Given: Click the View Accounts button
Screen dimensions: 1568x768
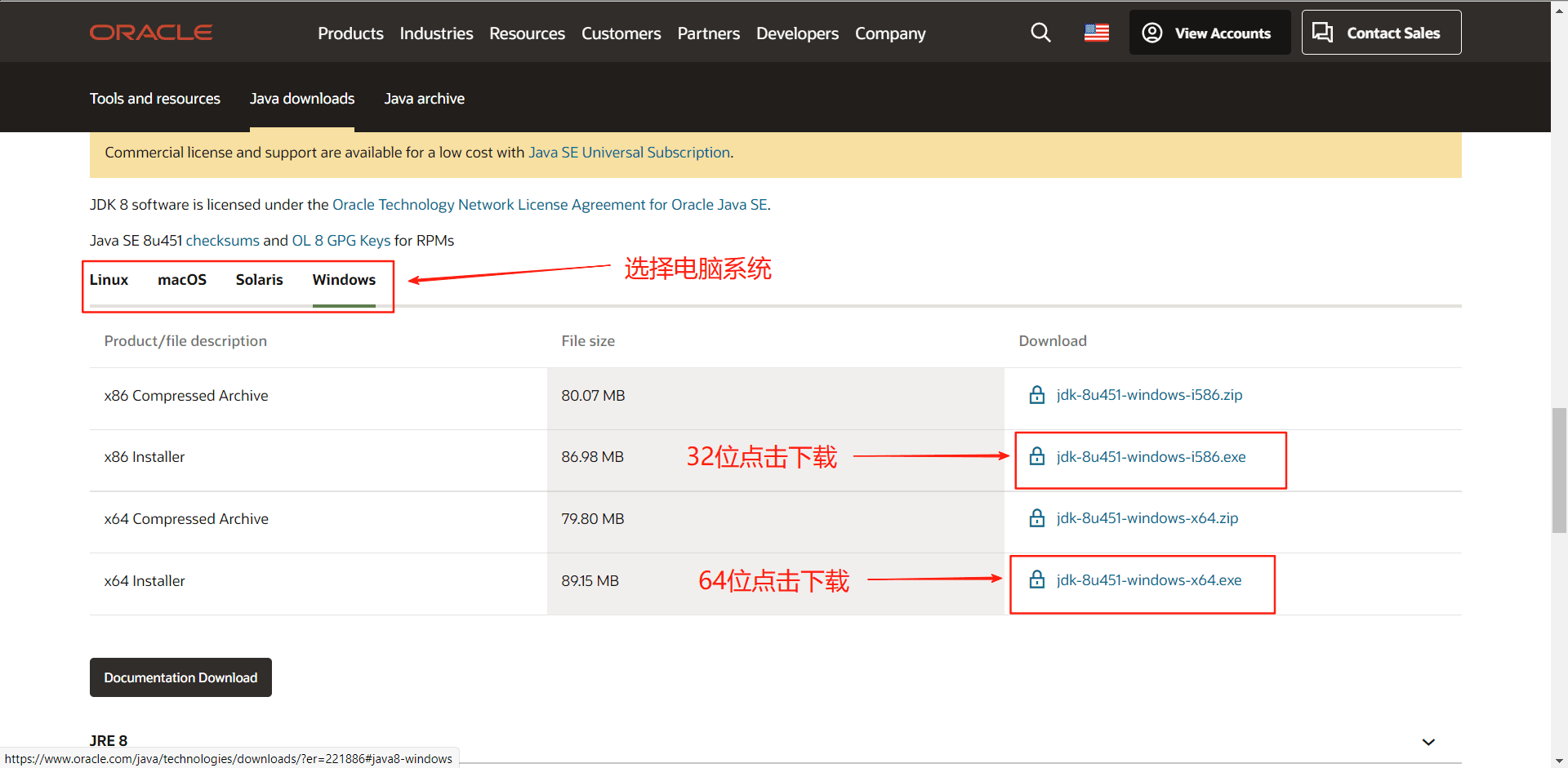Looking at the screenshot, I should coord(1209,33).
